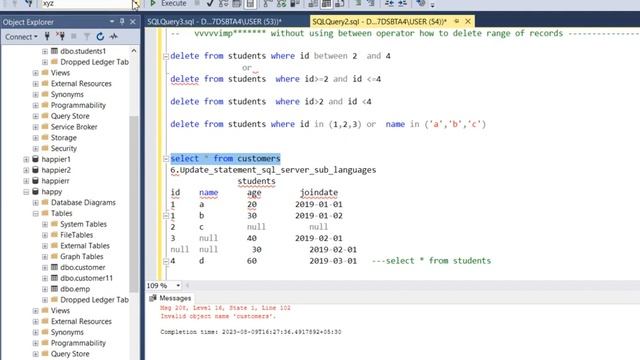Expand the dbo.customer table node
Image resolution: width=640 pixels, height=360 pixels.
pyautogui.click(x=45, y=268)
